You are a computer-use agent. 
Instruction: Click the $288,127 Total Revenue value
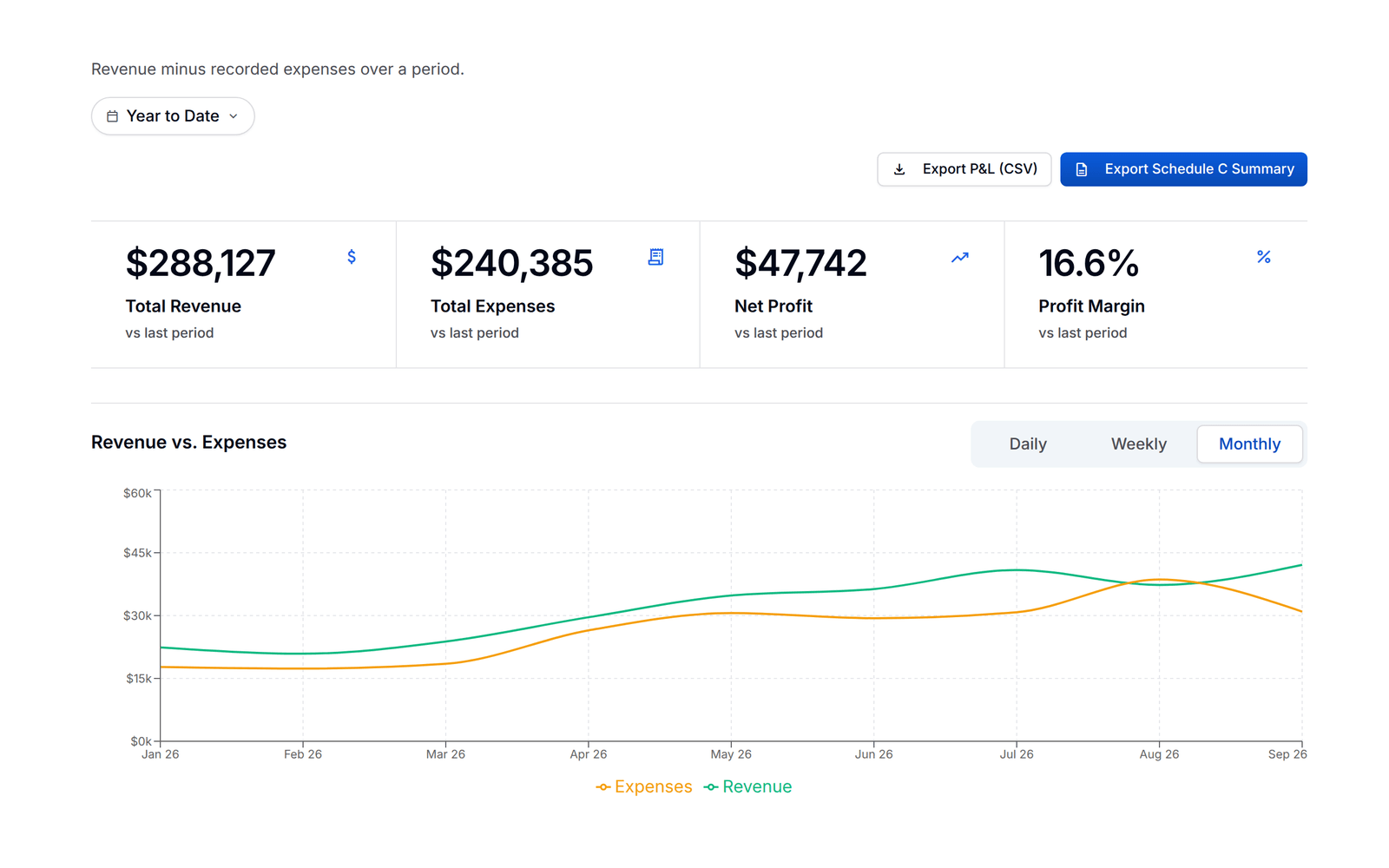tap(201, 263)
